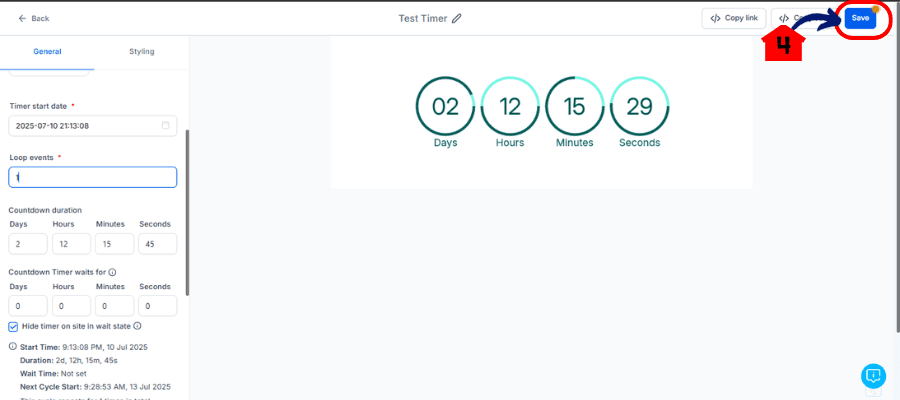Click the Loop events input
Viewport: 900px width, 400px height.
click(92, 177)
